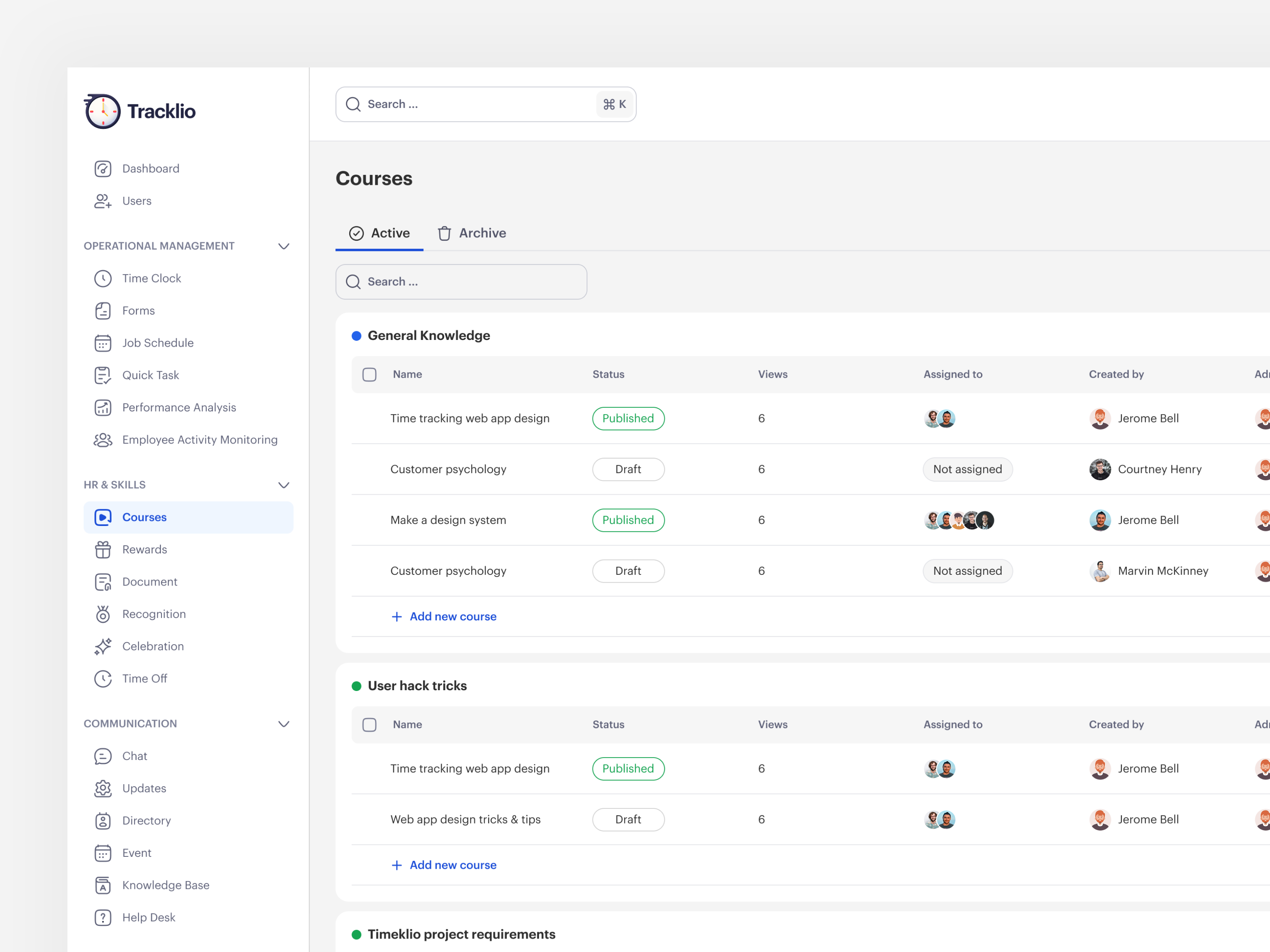Tick select-all checkbox in General Knowledge table

click(x=369, y=375)
